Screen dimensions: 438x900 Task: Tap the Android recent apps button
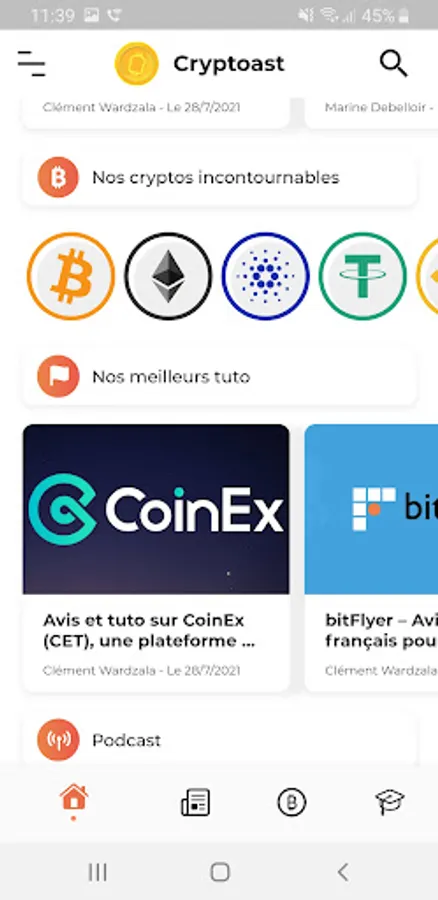click(x=98, y=872)
